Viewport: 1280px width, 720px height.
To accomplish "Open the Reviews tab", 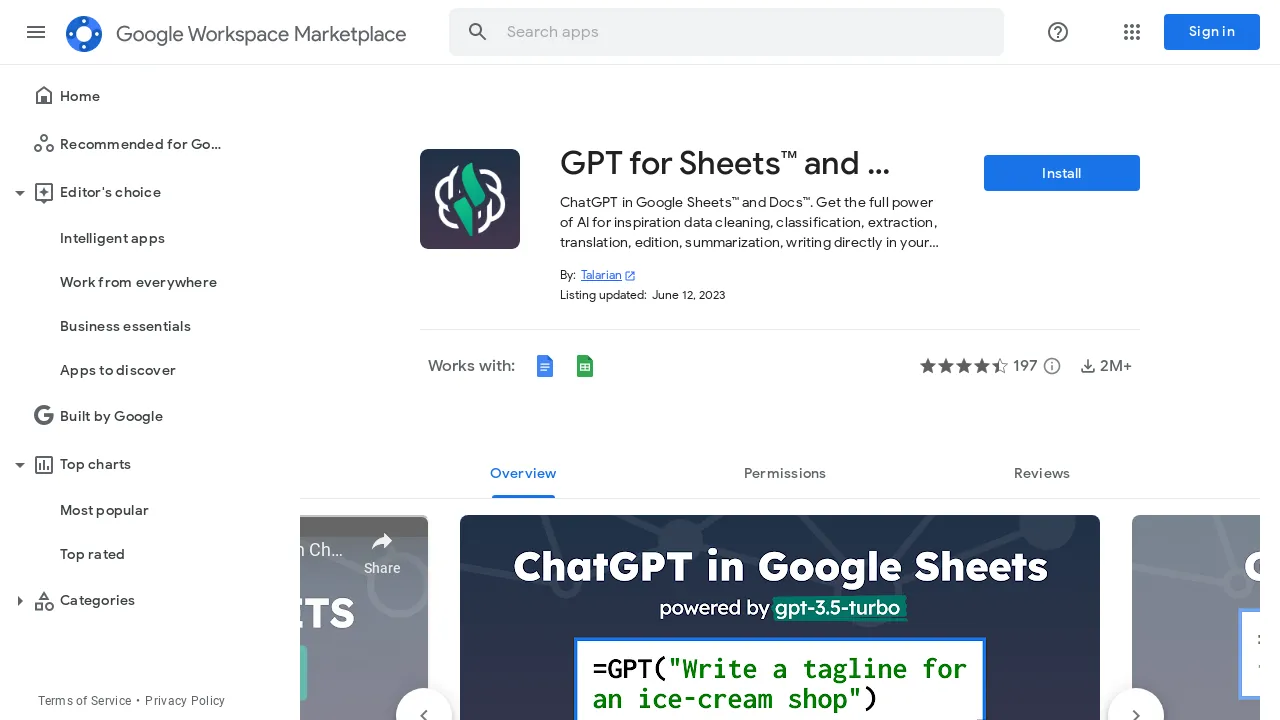I will (x=1042, y=473).
